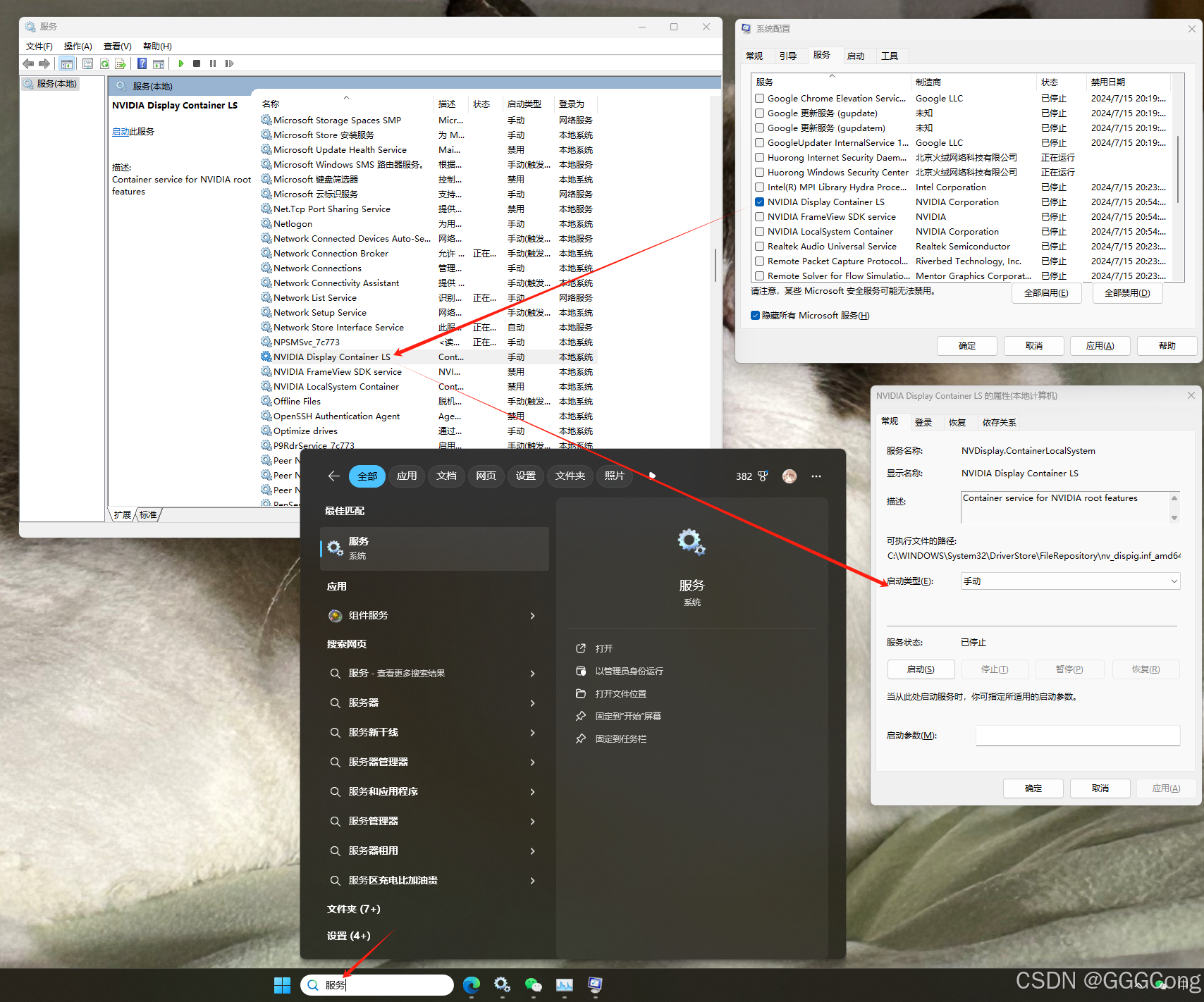The height and width of the screenshot is (1002, 1204).
Task: Check Google 更新服务 (gupdate) checkbox
Action: tap(760, 113)
